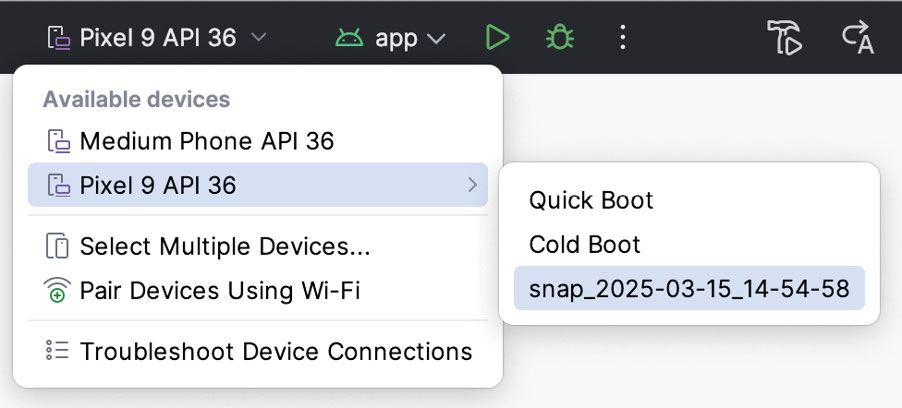This screenshot has height=408, width=902.
Task: Select Pixel 9 API 36 in device list
Action: [x=258, y=185]
